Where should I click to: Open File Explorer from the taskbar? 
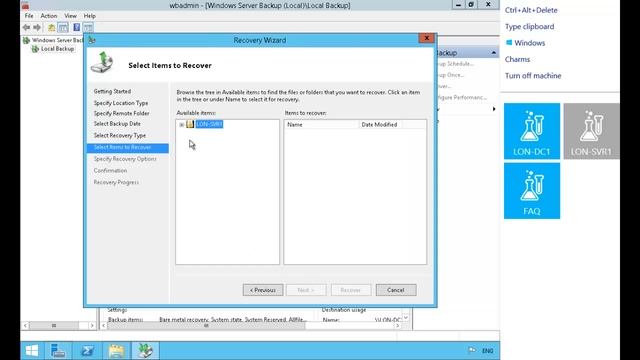(116, 351)
